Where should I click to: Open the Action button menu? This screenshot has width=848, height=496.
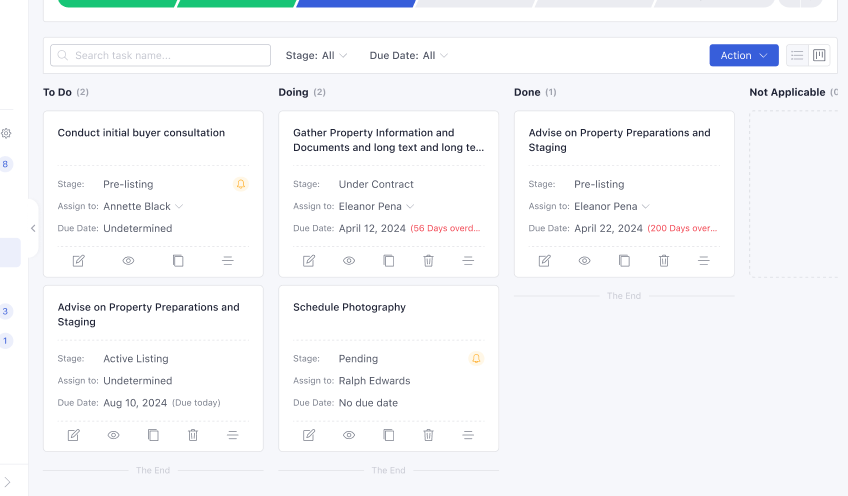pos(744,55)
